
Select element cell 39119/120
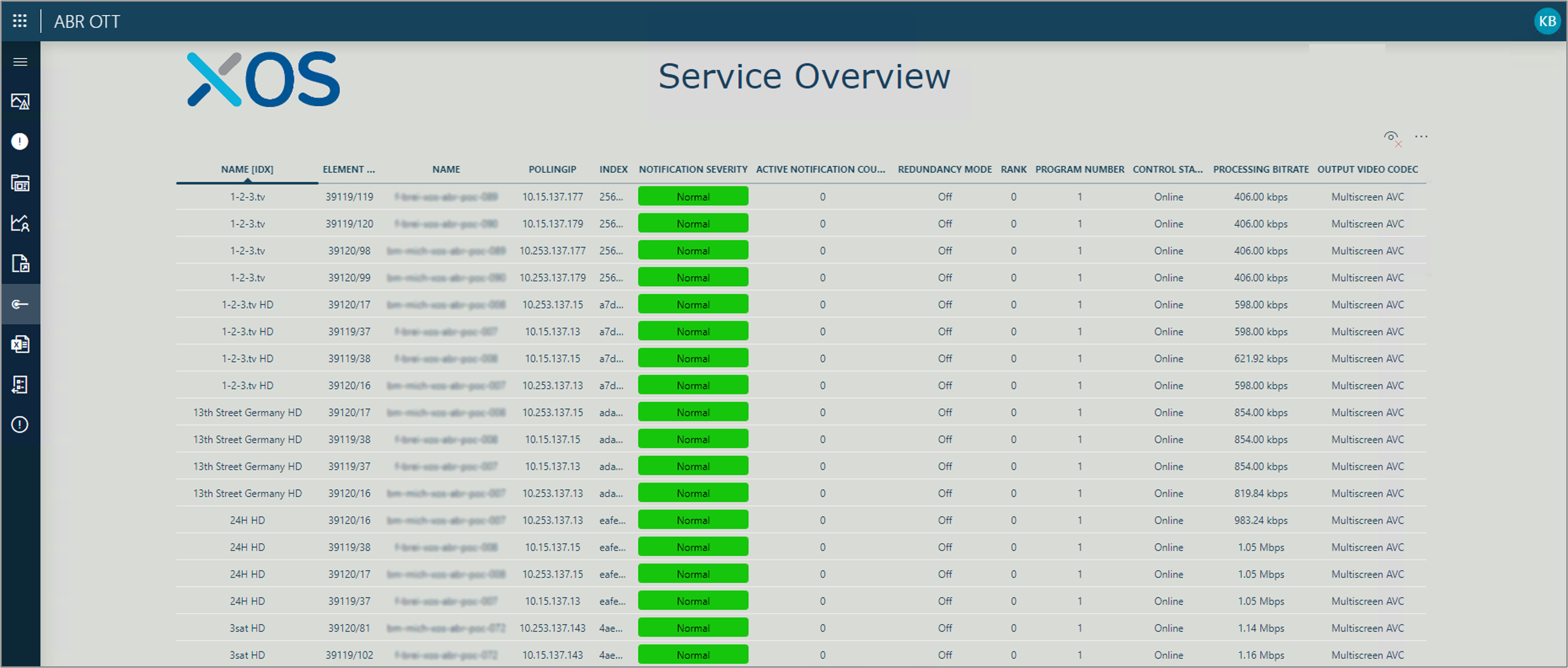pos(349,224)
